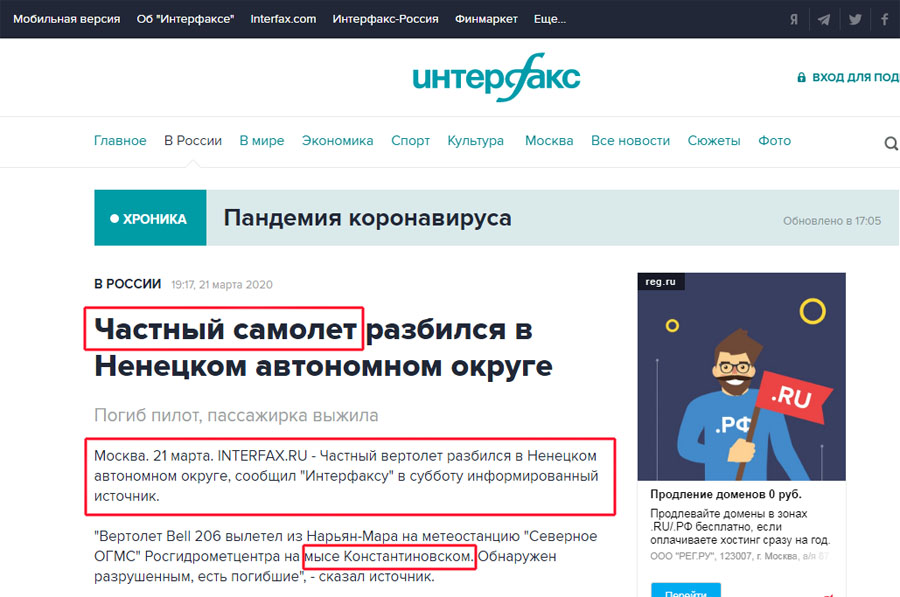Open the Facebook icon in top bar

885,19
